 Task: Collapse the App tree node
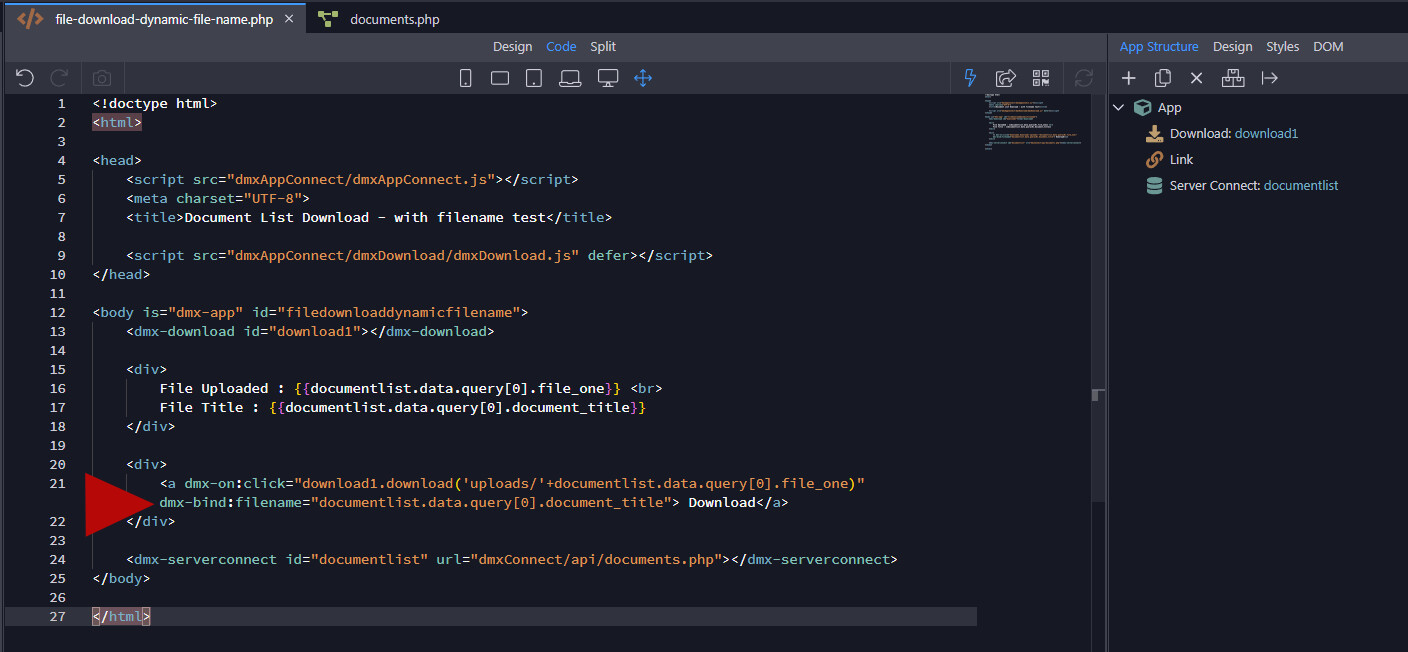click(1119, 108)
